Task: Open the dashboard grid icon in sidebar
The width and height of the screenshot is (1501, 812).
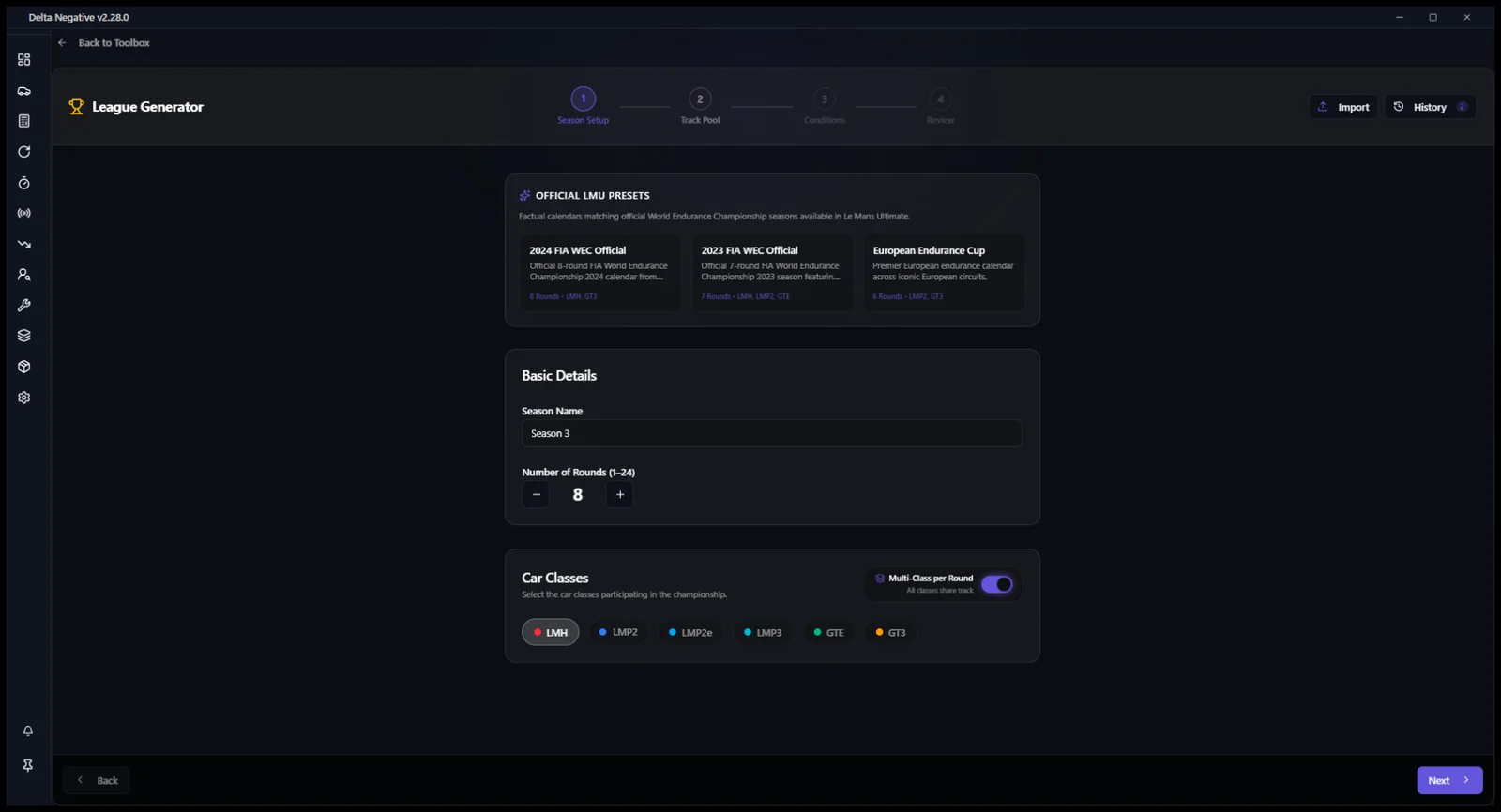Action: [24, 60]
